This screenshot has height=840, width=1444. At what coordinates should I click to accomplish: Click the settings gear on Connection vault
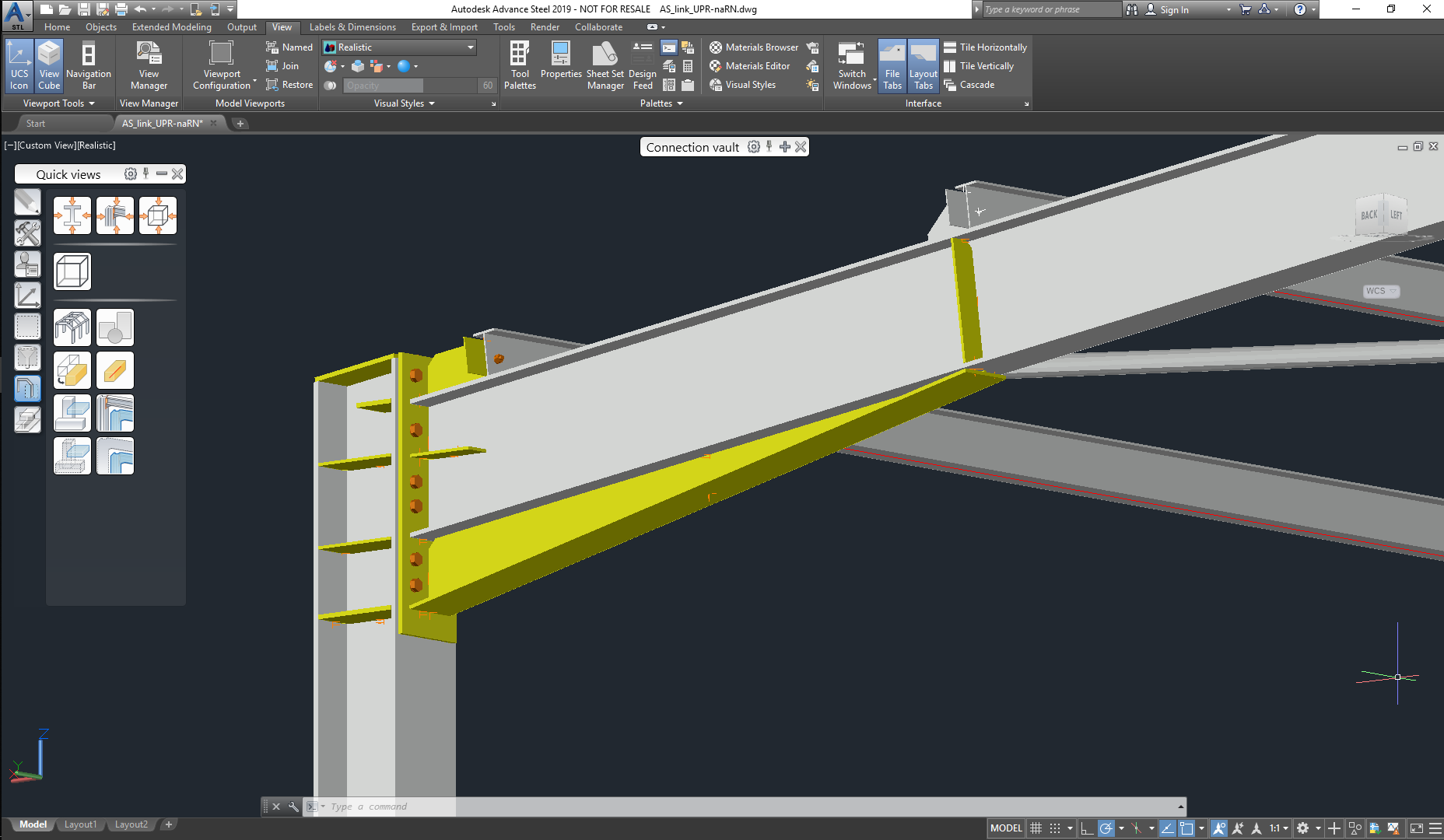pyautogui.click(x=753, y=146)
